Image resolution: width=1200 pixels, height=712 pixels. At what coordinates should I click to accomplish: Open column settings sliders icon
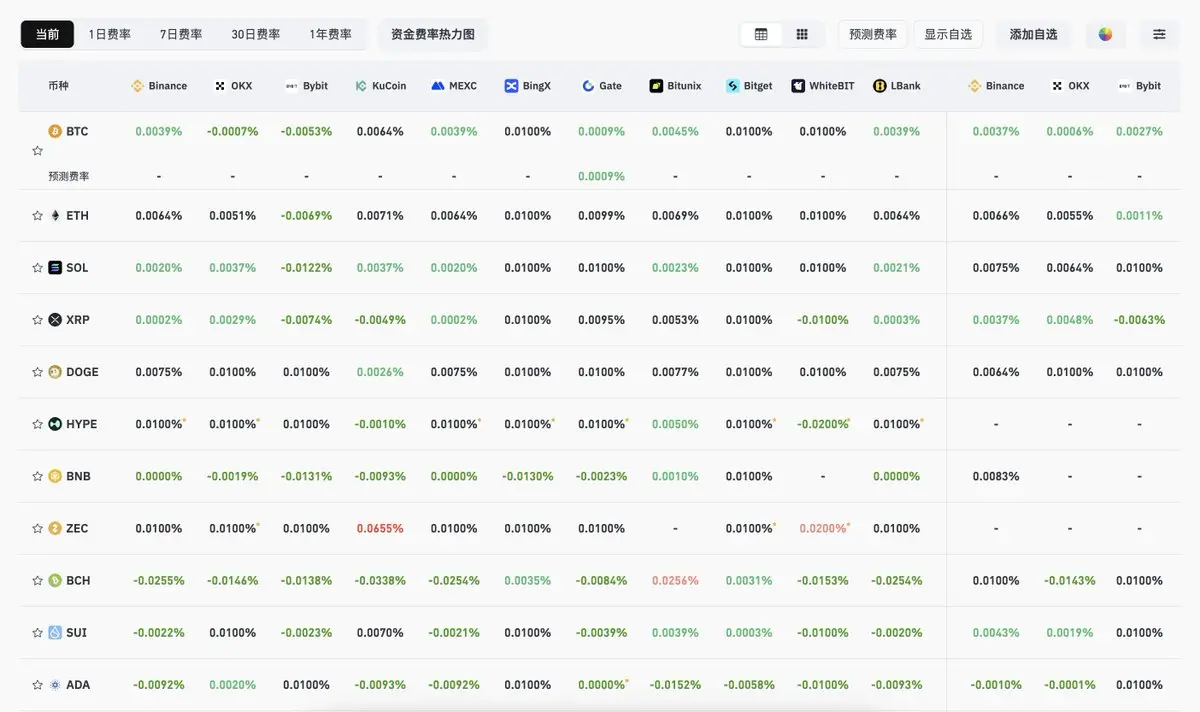[x=1159, y=34]
